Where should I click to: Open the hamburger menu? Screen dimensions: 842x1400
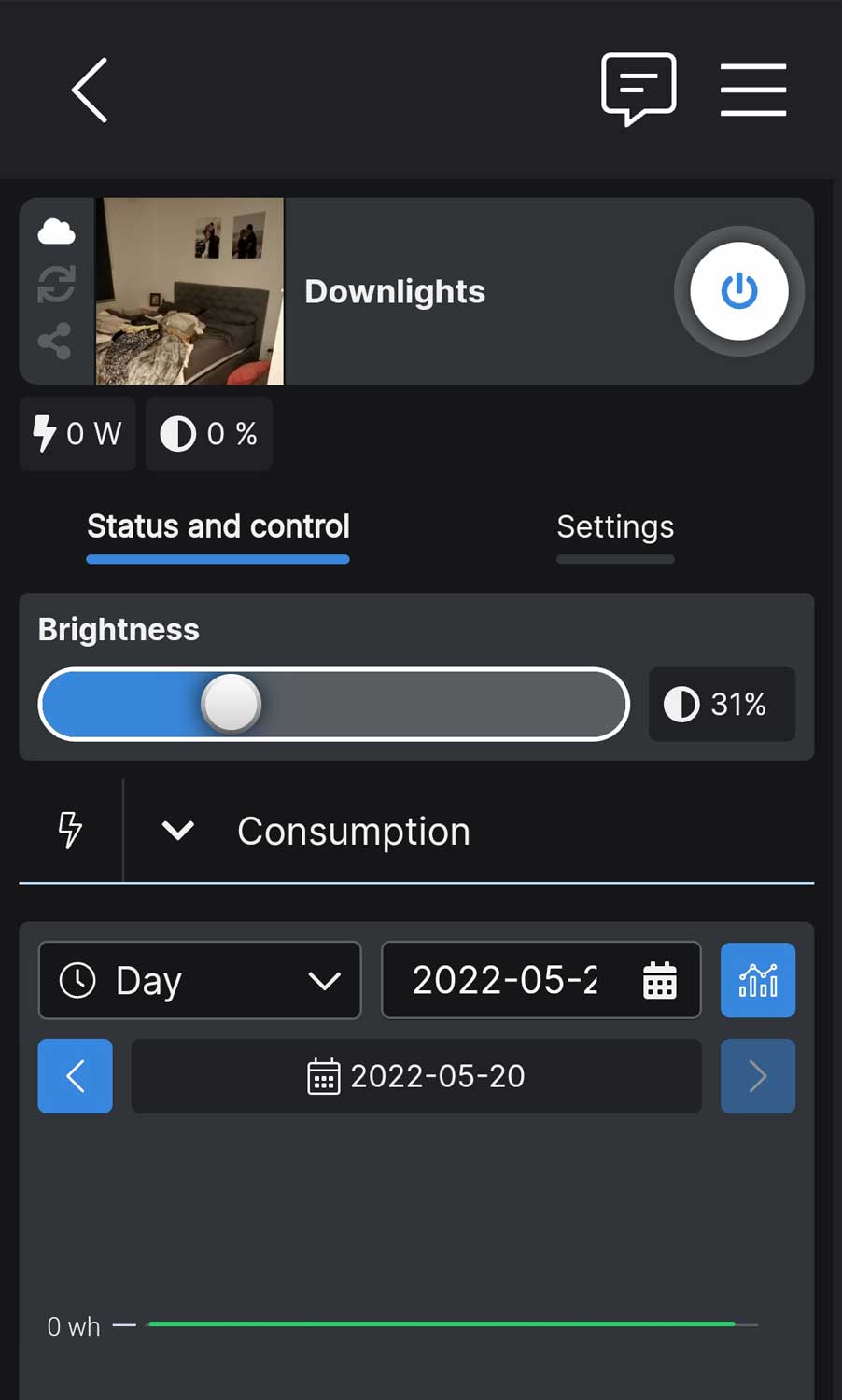pyautogui.click(x=752, y=90)
